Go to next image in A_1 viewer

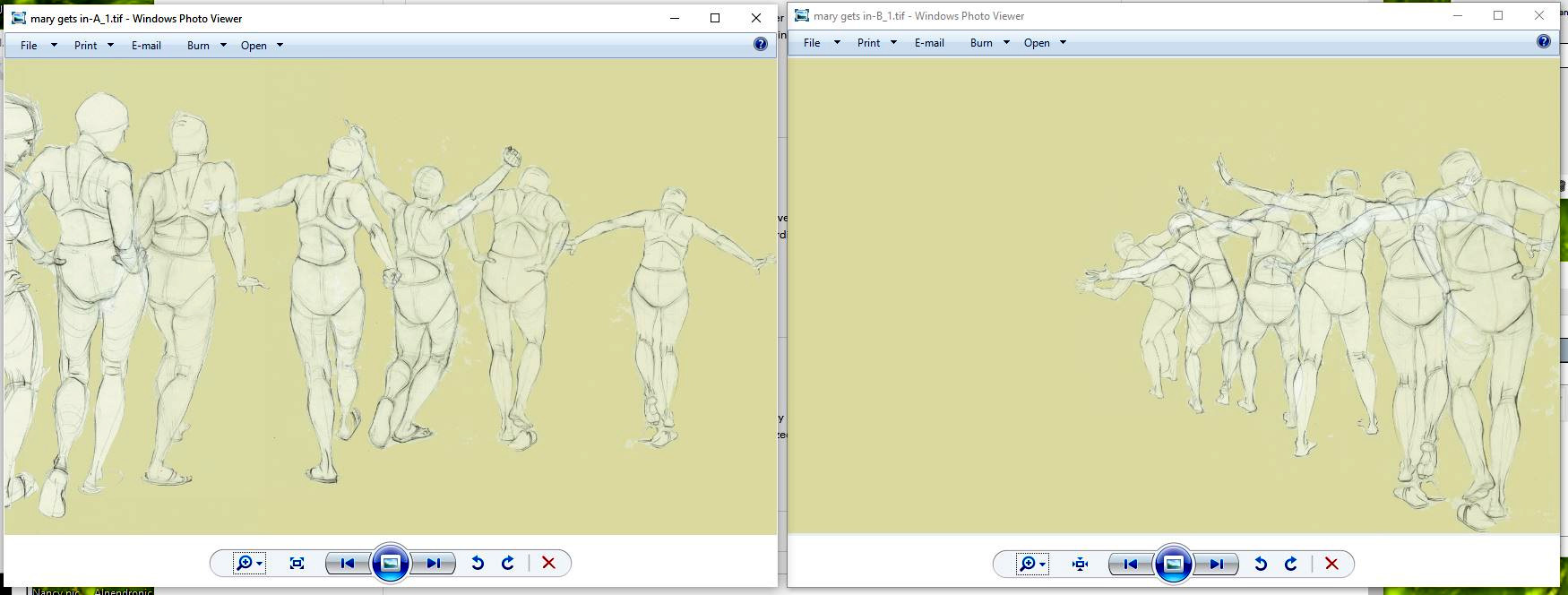coord(434,563)
